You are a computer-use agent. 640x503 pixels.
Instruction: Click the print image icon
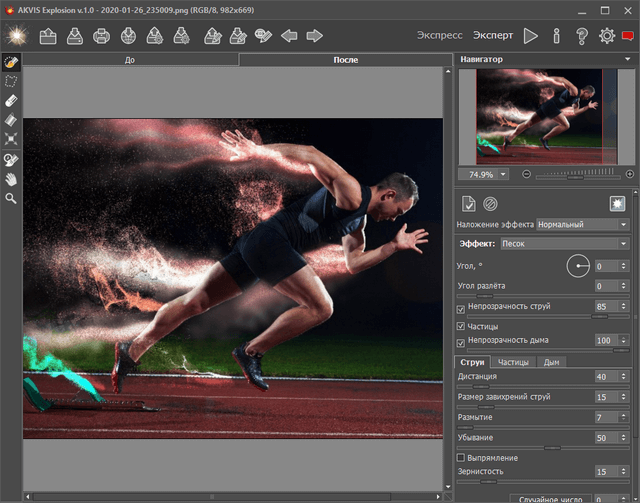point(102,36)
